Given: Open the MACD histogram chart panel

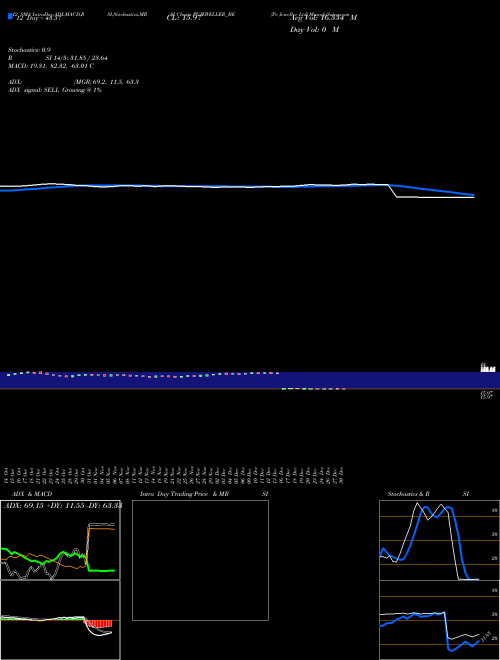Looking at the screenshot, I should tap(60, 620).
